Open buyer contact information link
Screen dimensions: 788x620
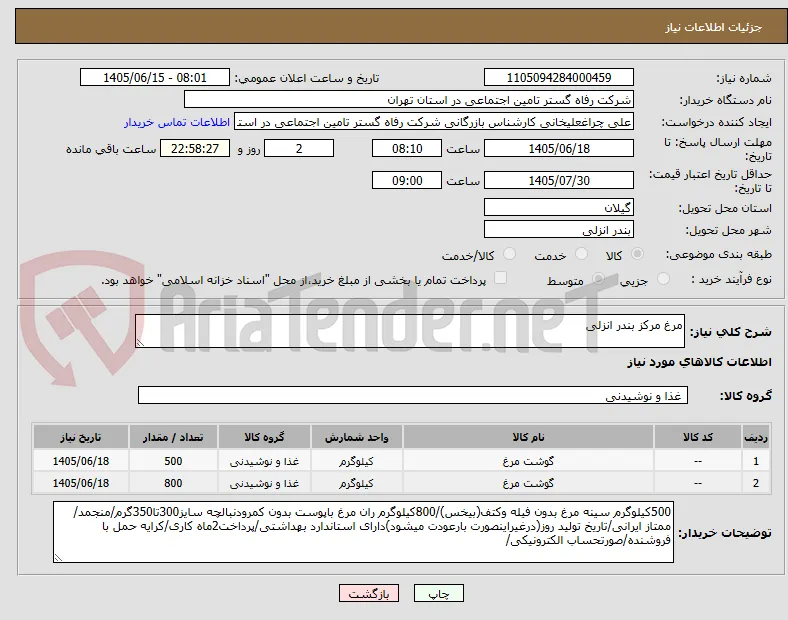[x=177, y=122]
